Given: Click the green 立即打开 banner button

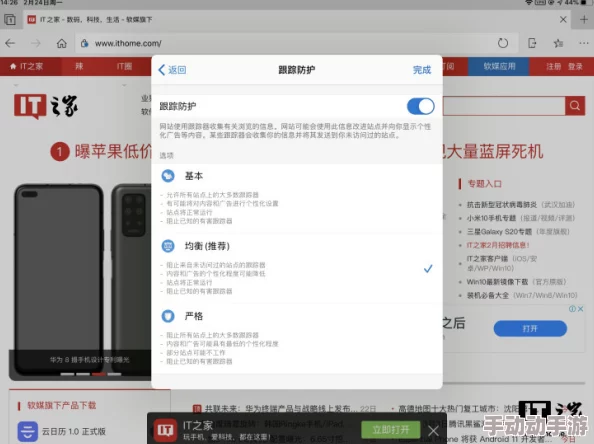Looking at the screenshot, I should tap(391, 430).
